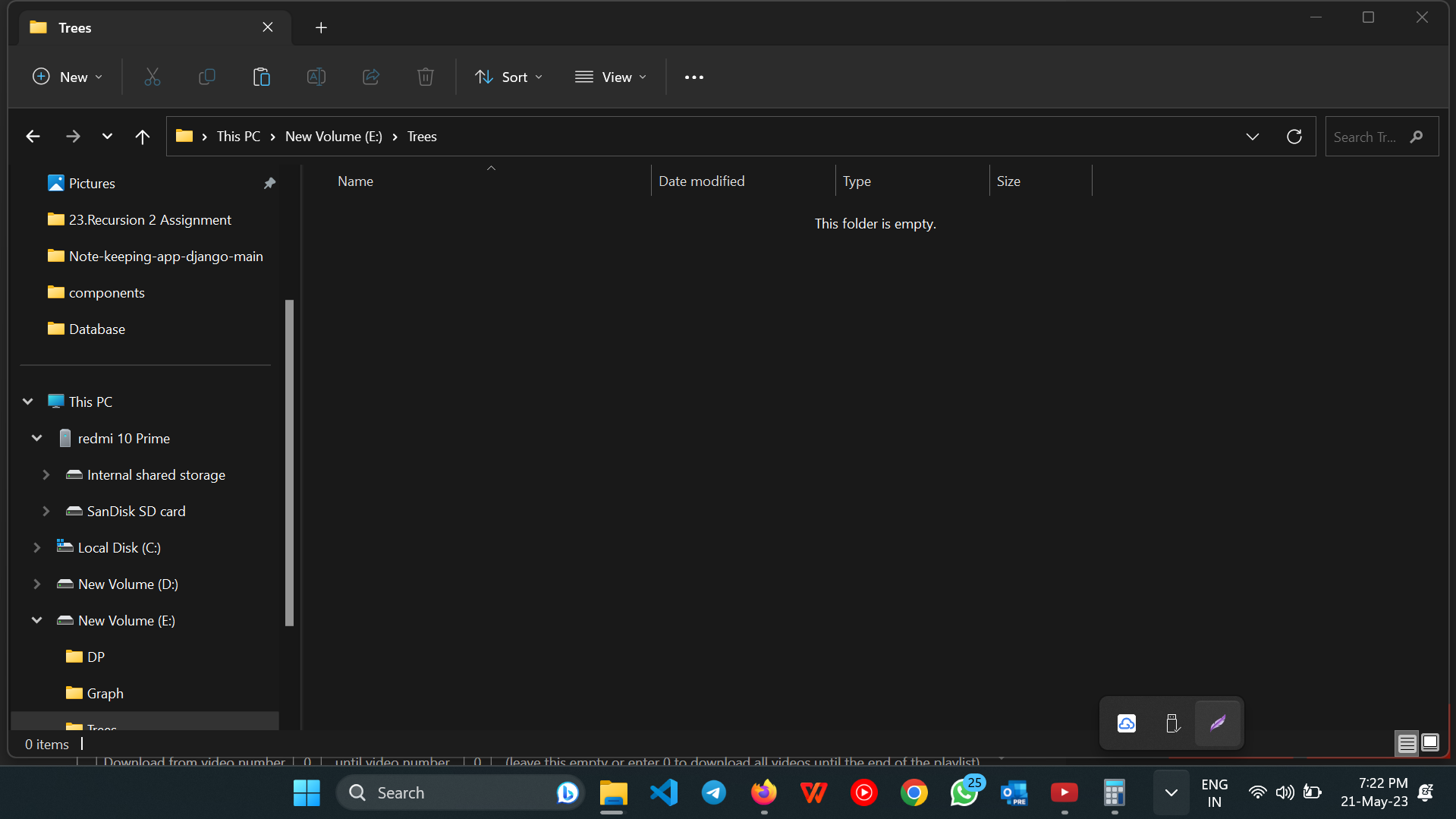Expand the New dropdown
1456x819 pixels.
click(67, 77)
